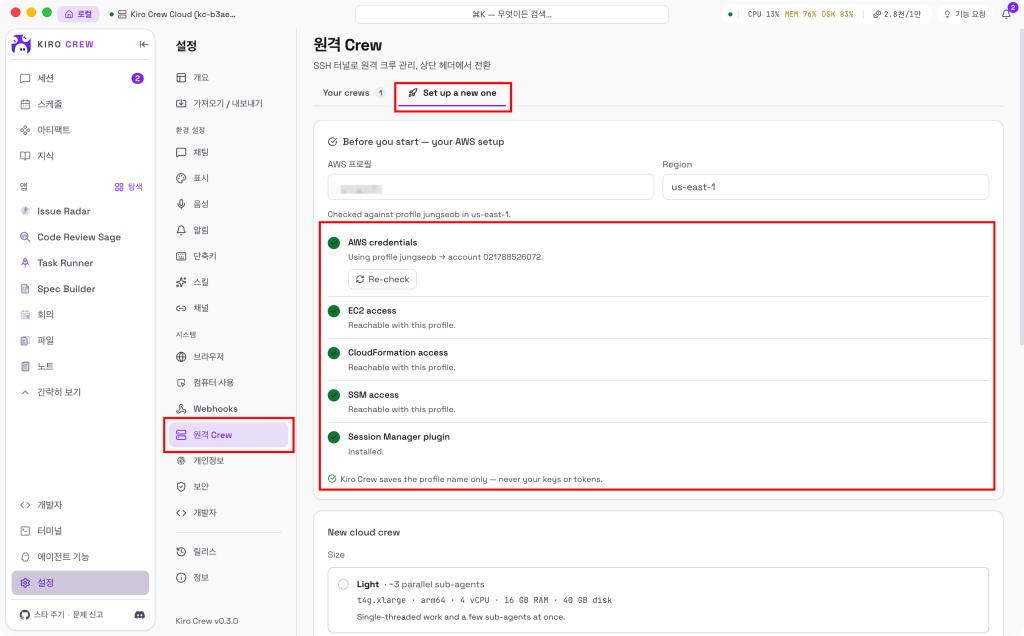1024x636 pixels.
Task: Open 스케줄 schedule in sidebar
Action: (x=80, y=104)
